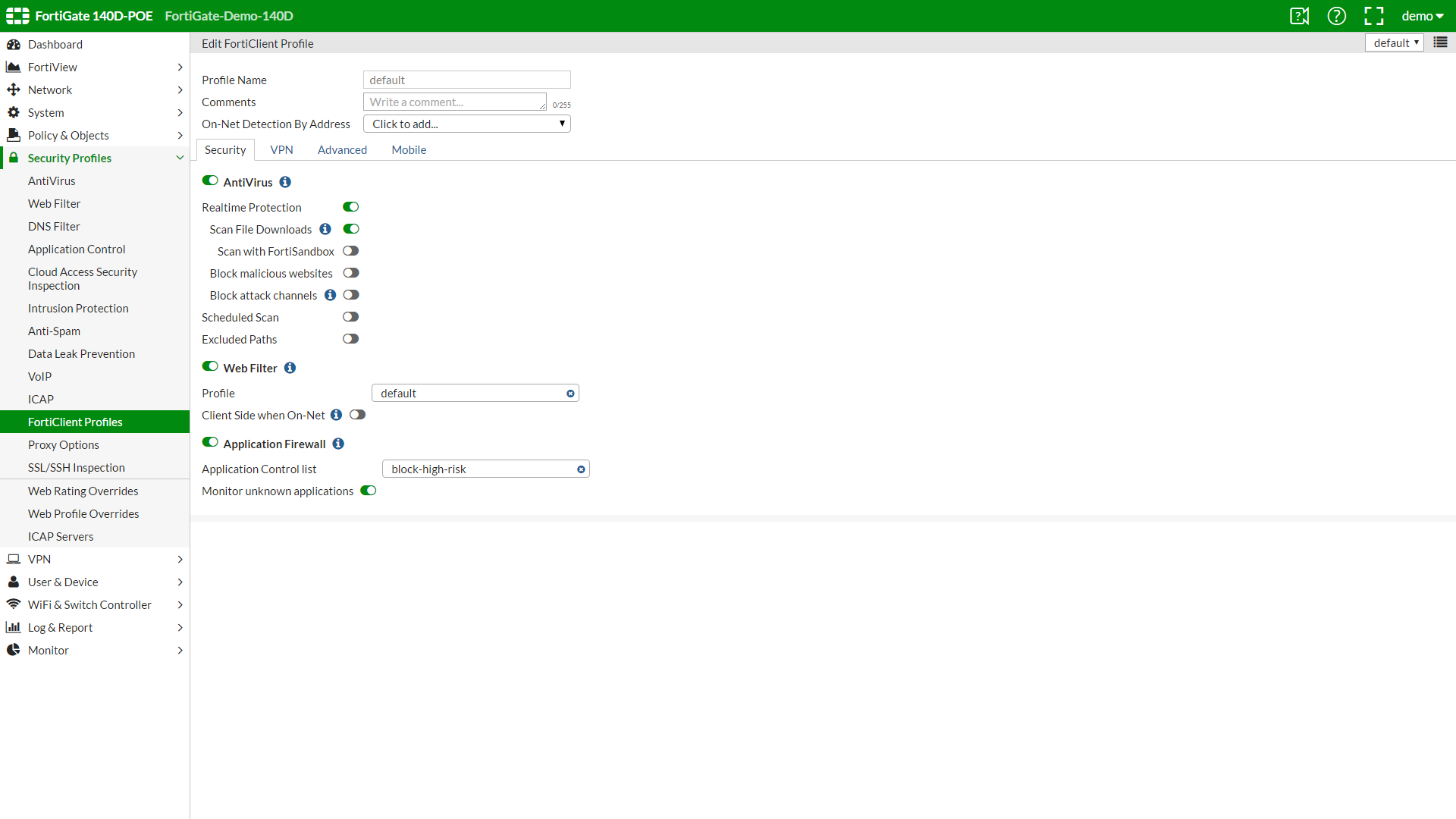Toggle Scheduled Scan switch
Screen dimensions: 1456x819
coord(350,317)
